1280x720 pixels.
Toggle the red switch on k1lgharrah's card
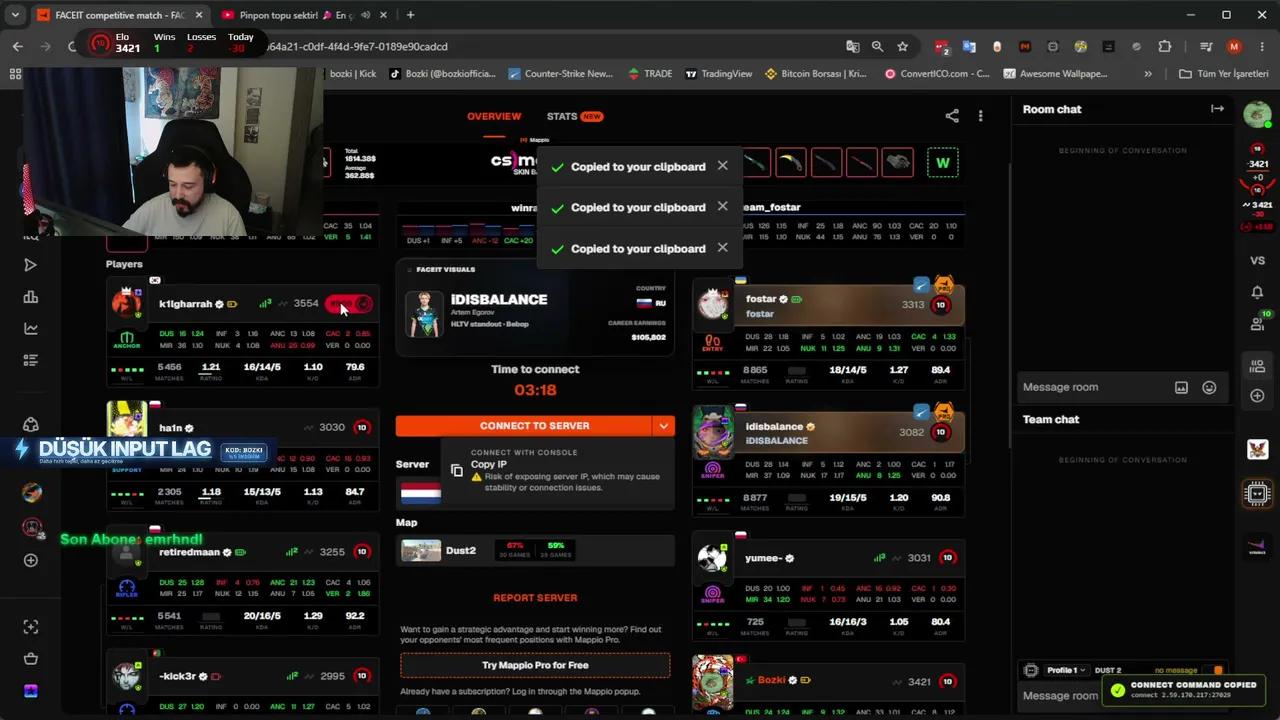point(349,304)
